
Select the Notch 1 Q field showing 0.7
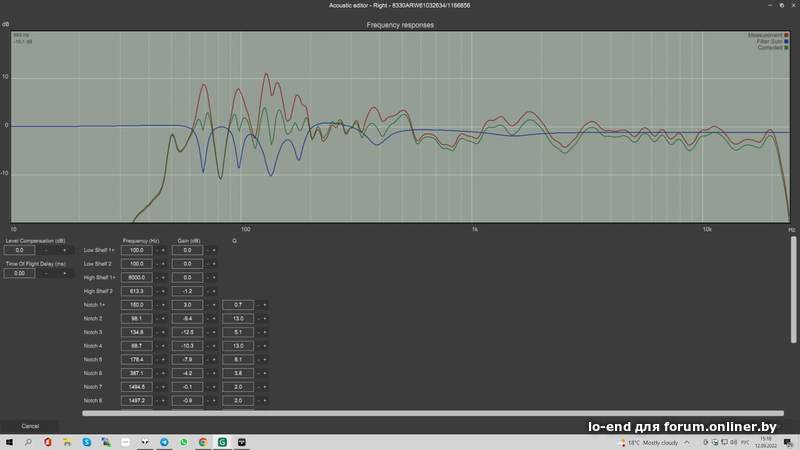coord(238,305)
